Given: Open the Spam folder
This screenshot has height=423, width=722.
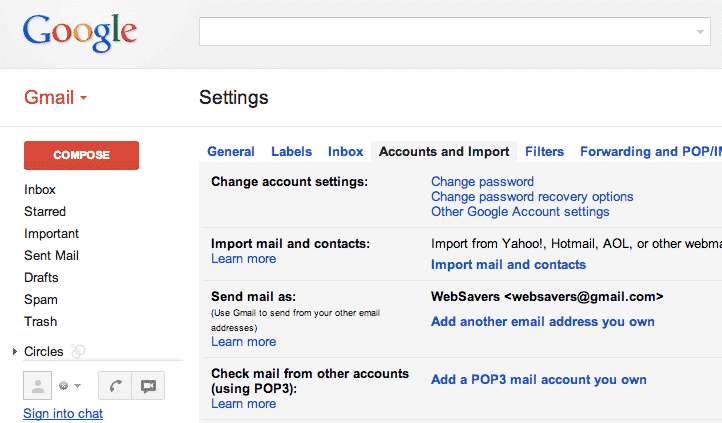Looking at the screenshot, I should [41, 300].
